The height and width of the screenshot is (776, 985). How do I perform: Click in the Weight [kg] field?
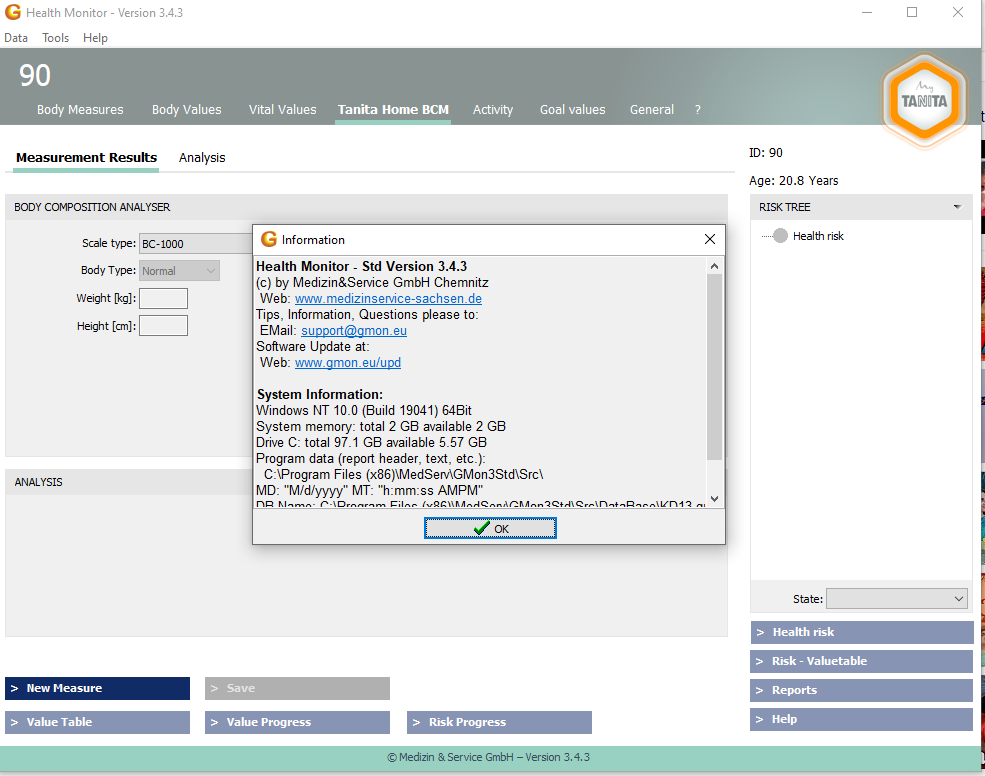point(163,298)
